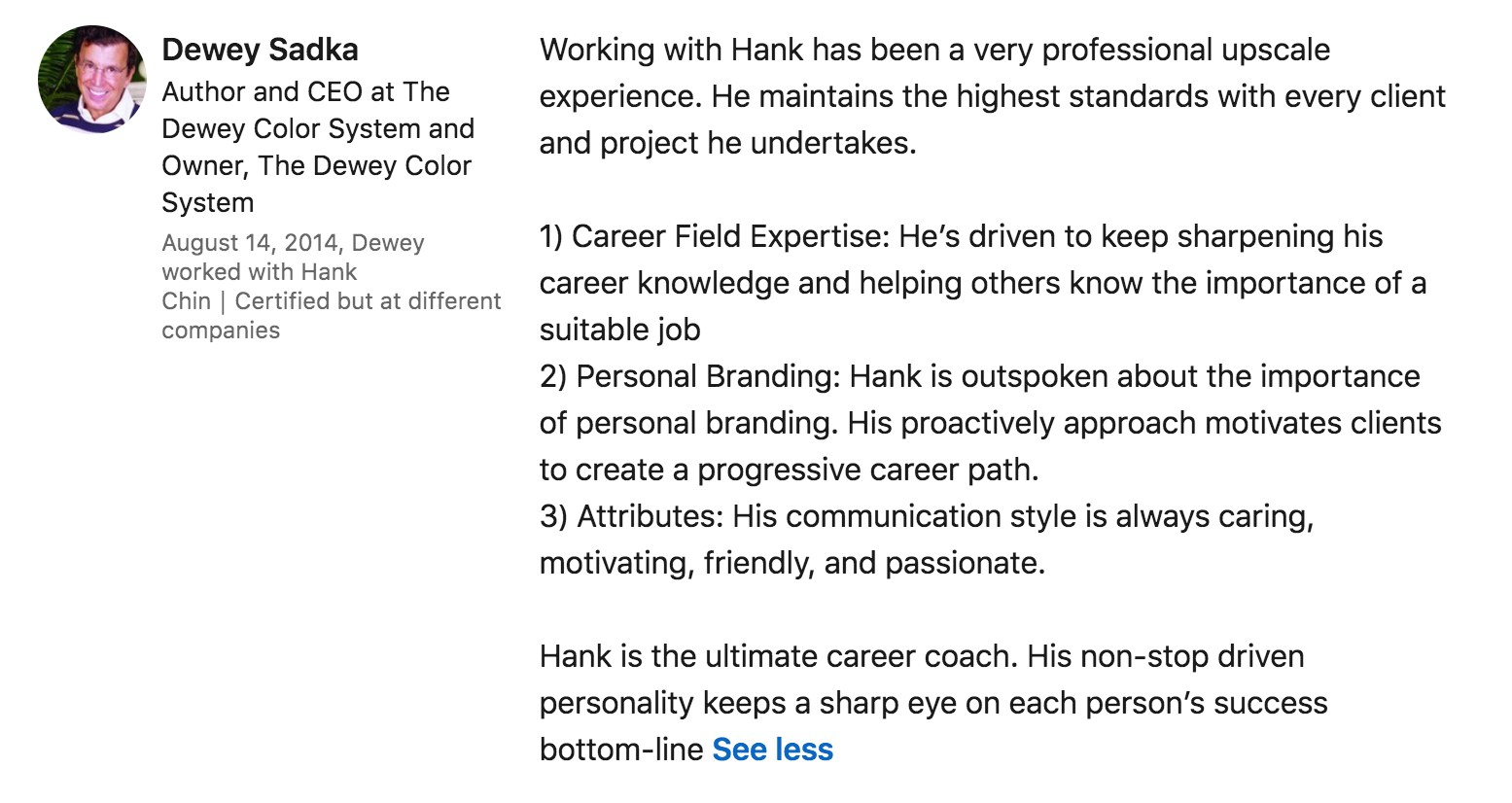Click the 'Owner, The Dewey Color' headline line
Image resolution: width=1512 pixels, height=803 pixels.
(x=316, y=165)
